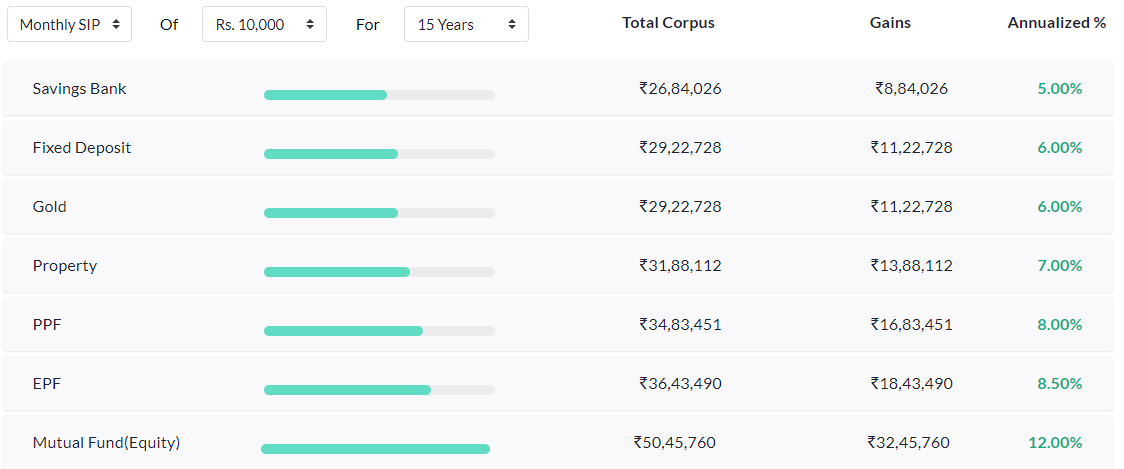Open the Monthly SIP dropdown

point(69,24)
